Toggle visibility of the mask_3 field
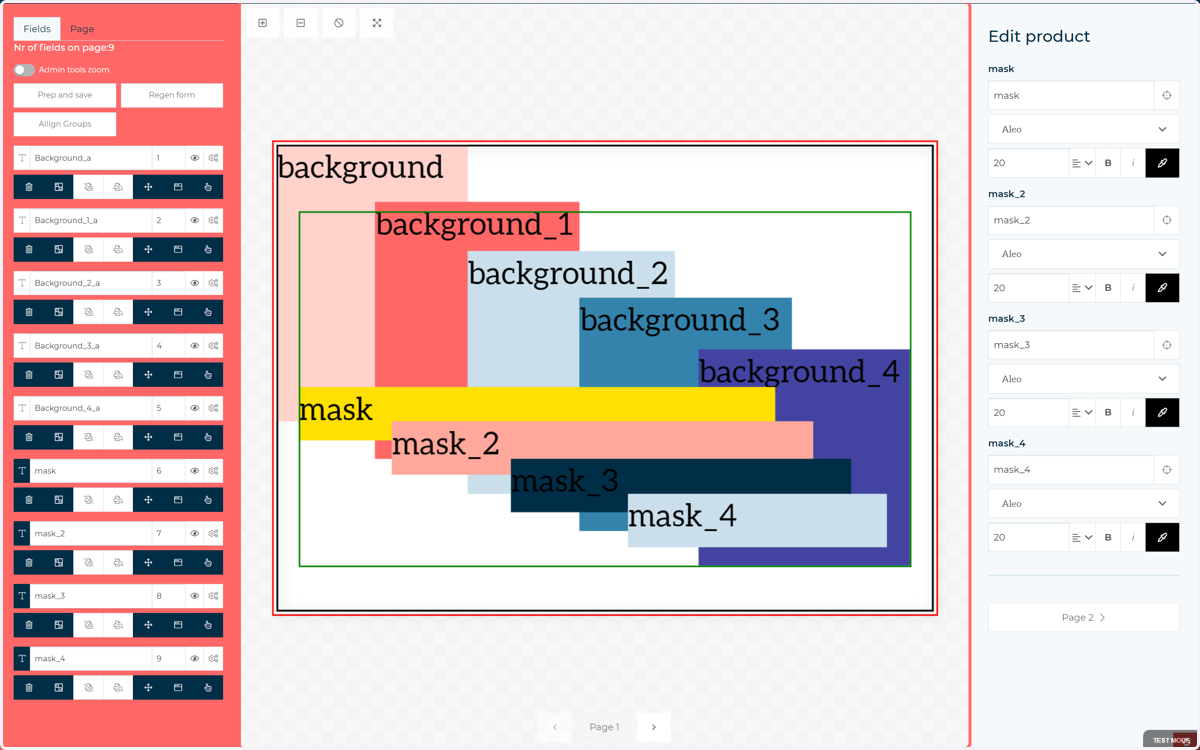 click(x=195, y=596)
